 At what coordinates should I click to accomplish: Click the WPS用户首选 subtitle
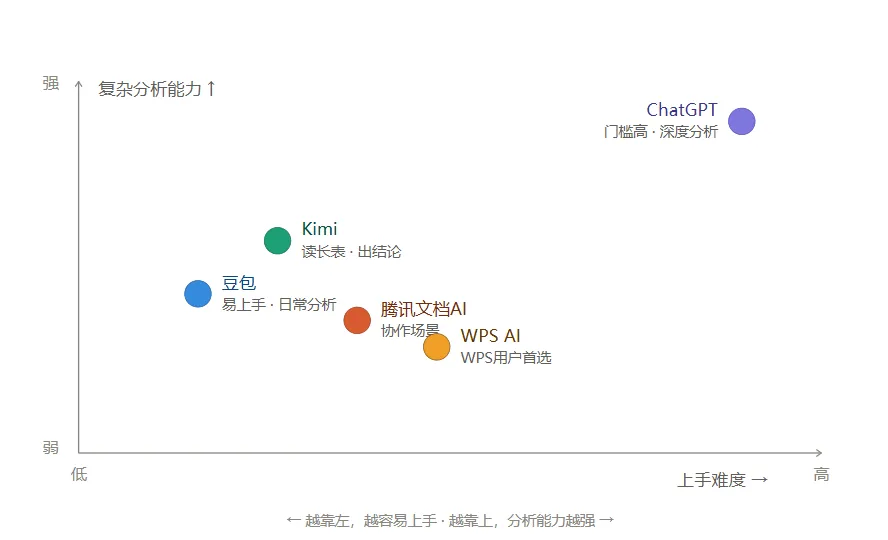506,358
